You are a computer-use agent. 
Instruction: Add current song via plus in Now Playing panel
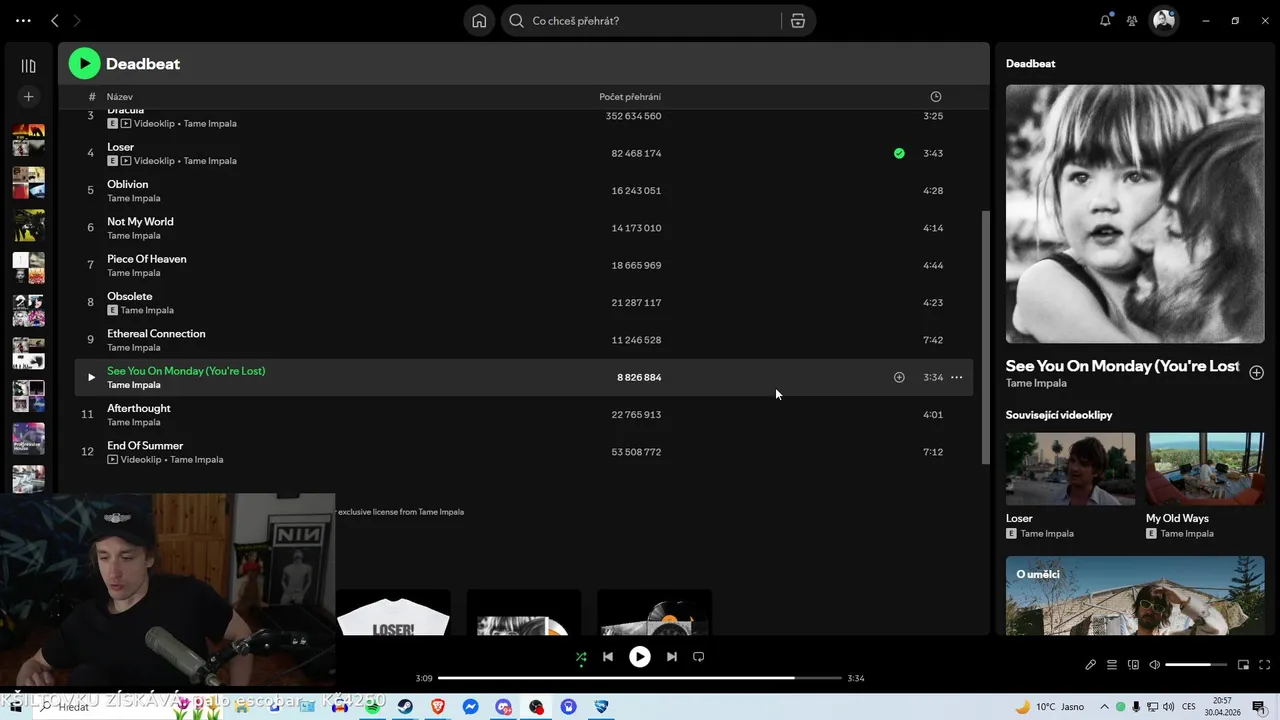pyautogui.click(x=1257, y=372)
